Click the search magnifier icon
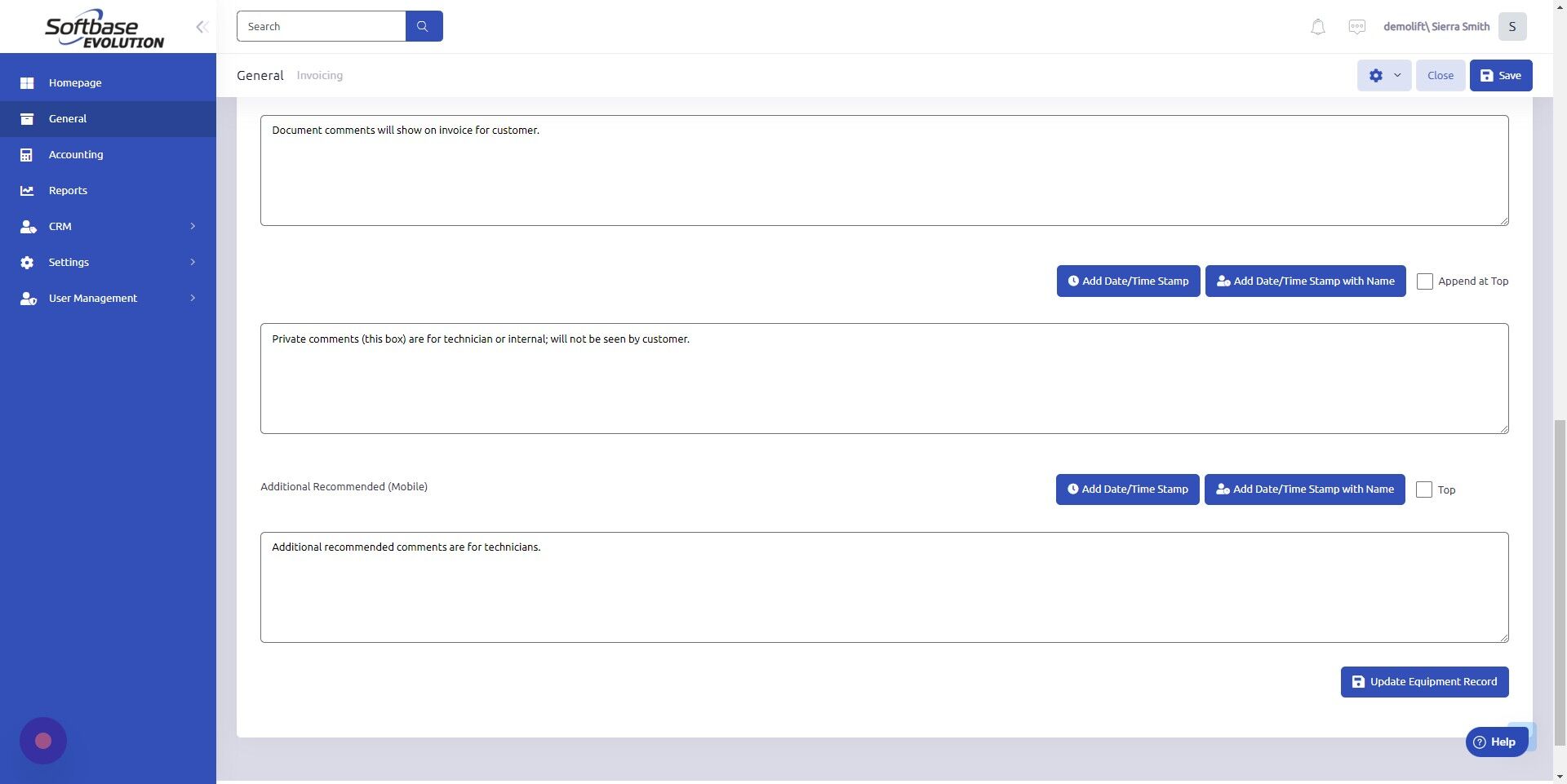Image resolution: width=1567 pixels, height=784 pixels. click(423, 25)
